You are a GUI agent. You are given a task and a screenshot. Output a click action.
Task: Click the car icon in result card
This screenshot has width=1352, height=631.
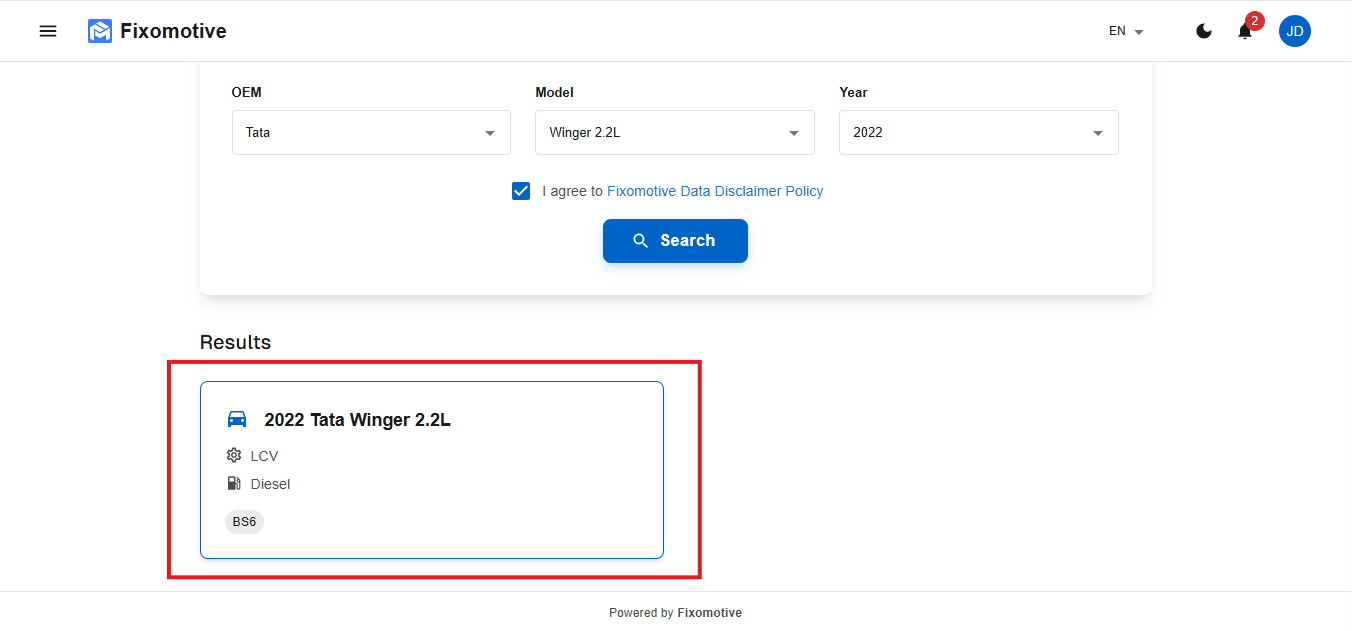pyautogui.click(x=237, y=419)
